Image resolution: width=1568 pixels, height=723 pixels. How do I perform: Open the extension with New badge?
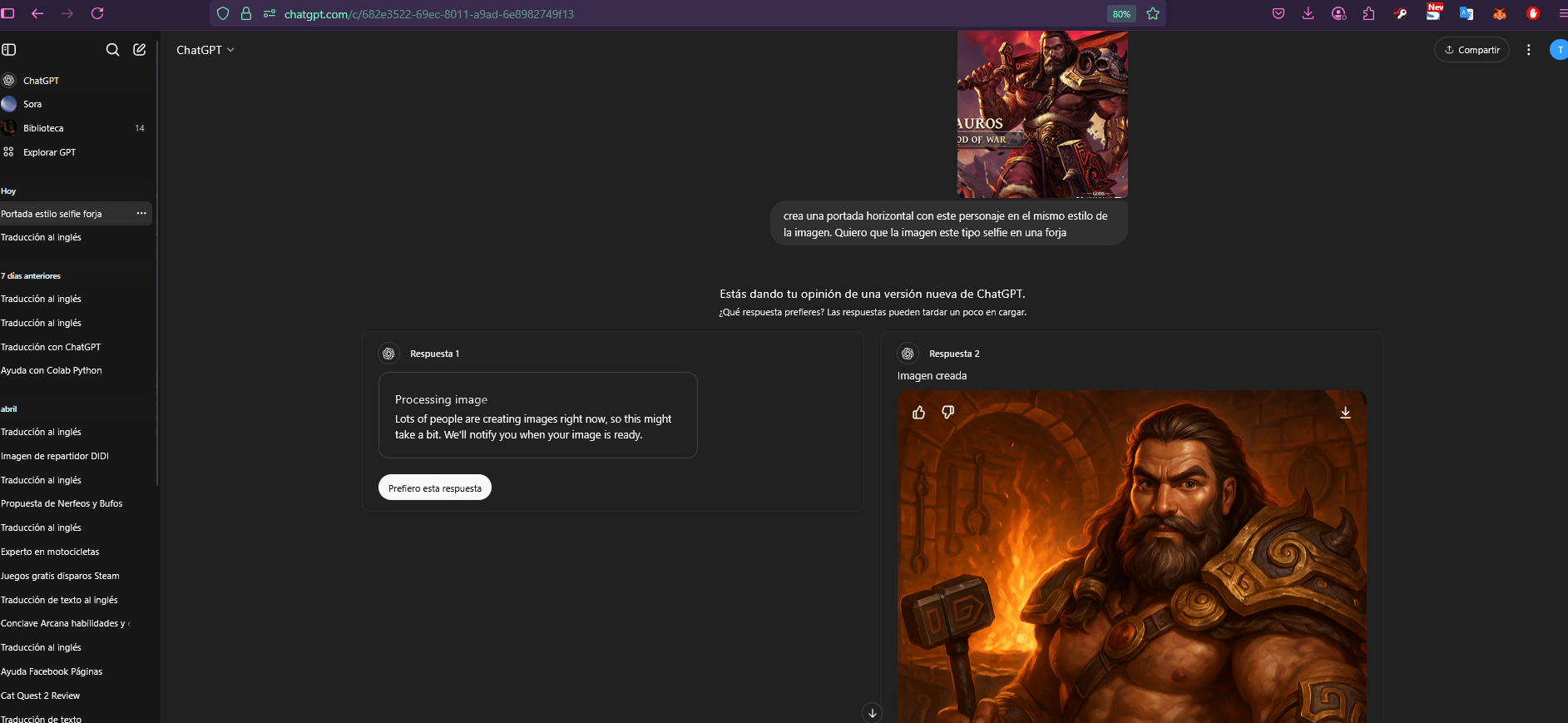point(1434,12)
